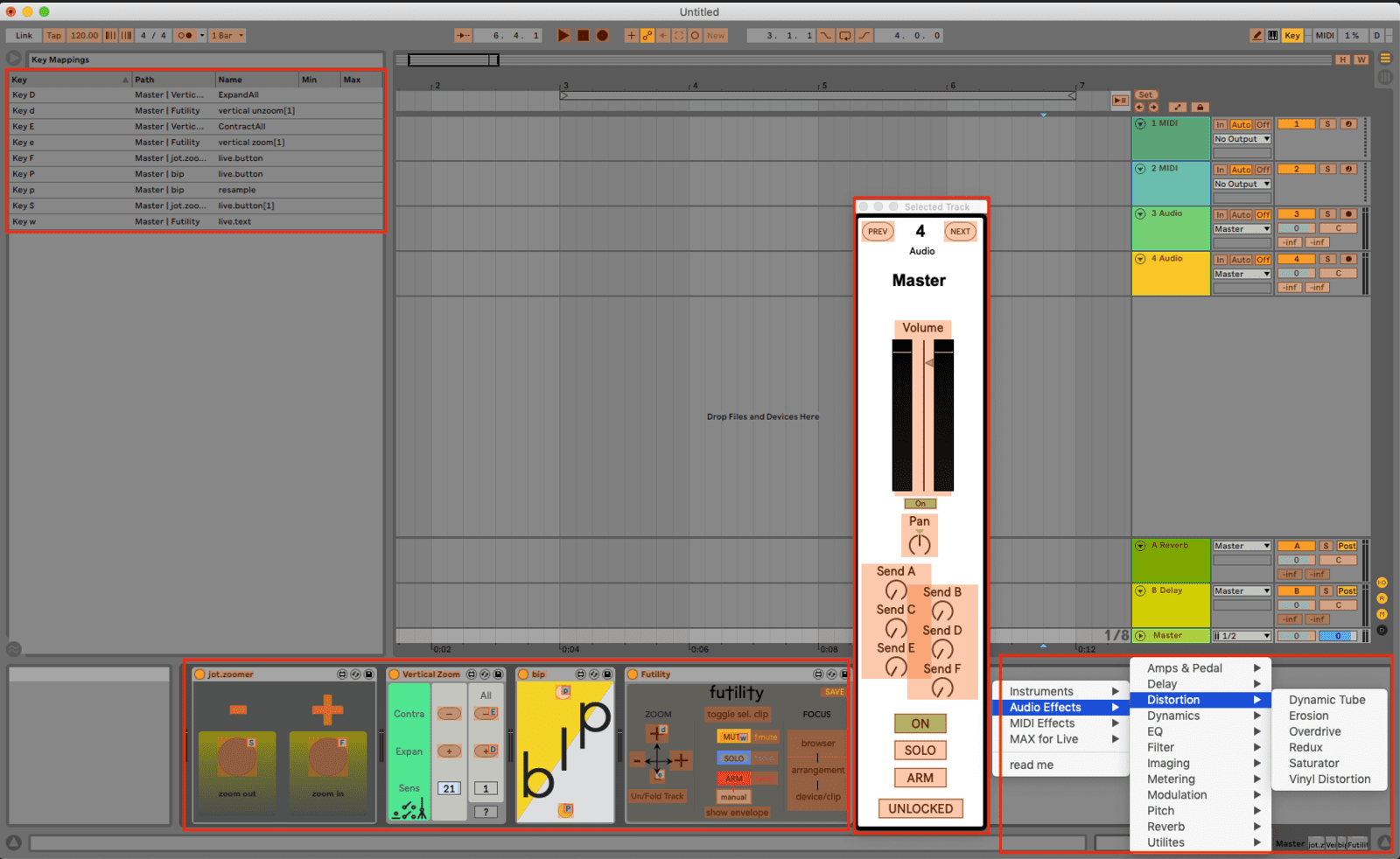The height and width of the screenshot is (859, 1400).
Task: Toggle the metronome in the control bar
Action: [185, 36]
